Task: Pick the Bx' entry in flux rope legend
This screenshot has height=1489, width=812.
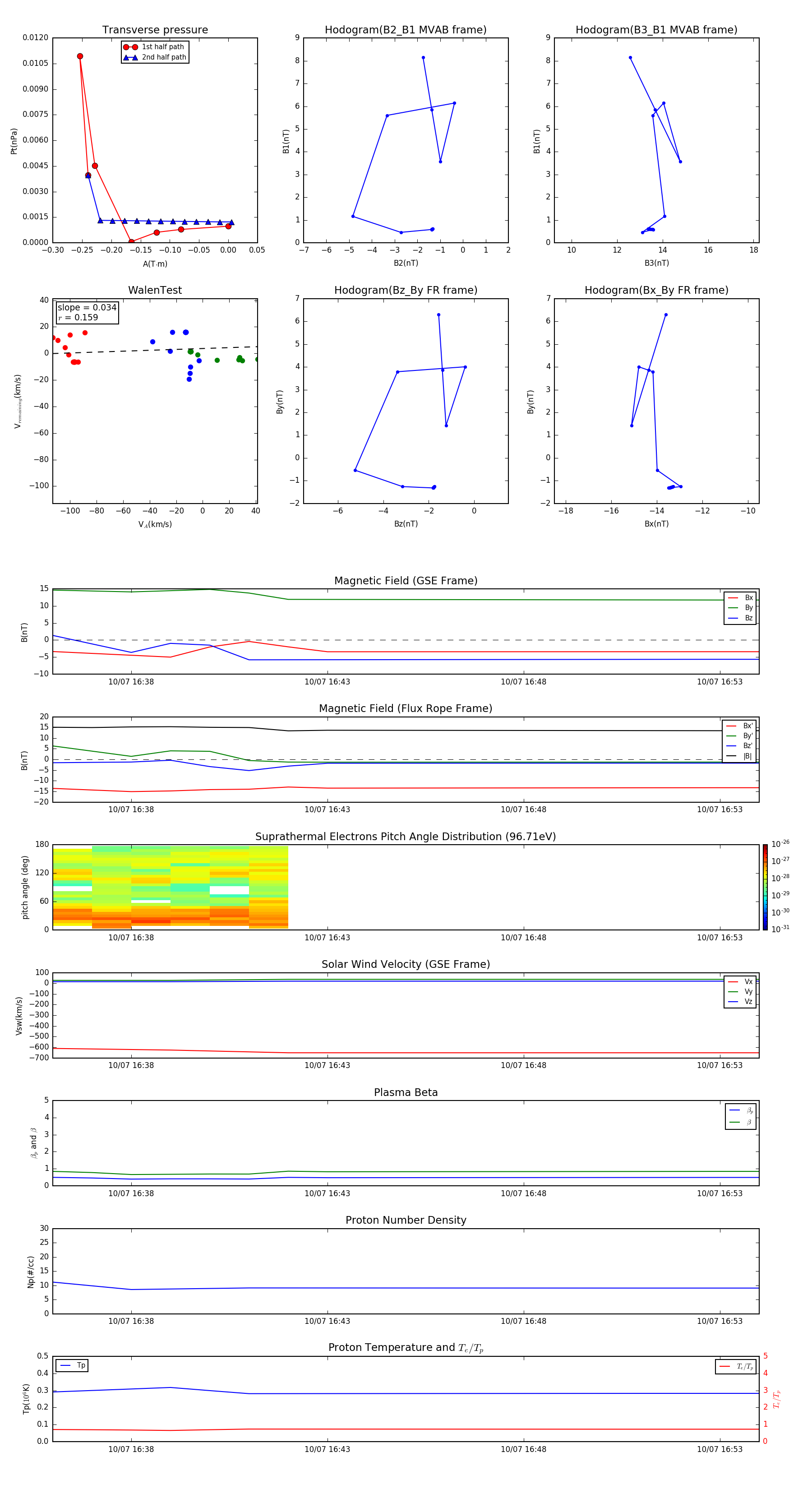Action: pyautogui.click(x=739, y=726)
